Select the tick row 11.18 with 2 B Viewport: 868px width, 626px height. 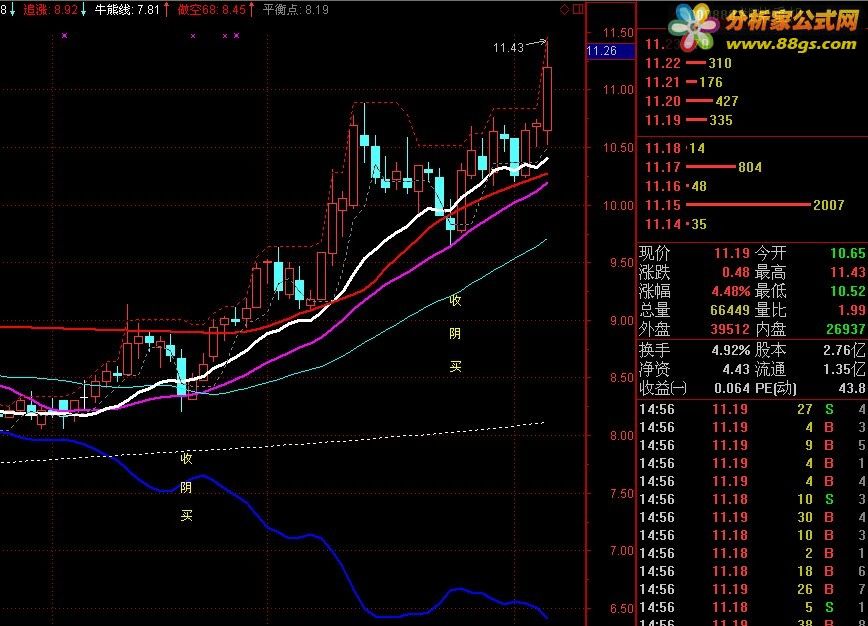[x=752, y=553]
